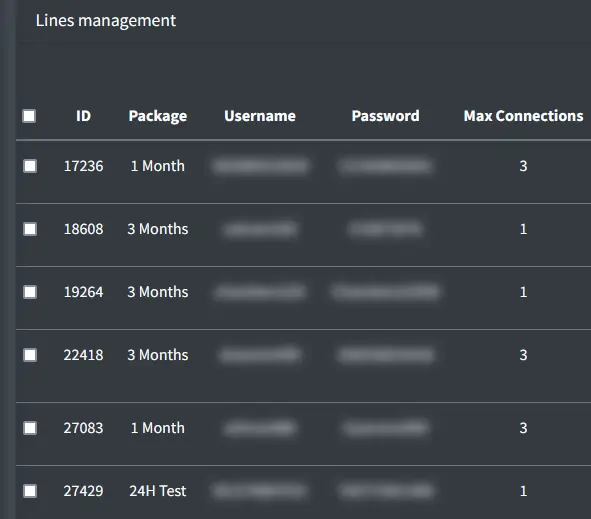The width and height of the screenshot is (591, 519).
Task: Click the Username column header
Action: 260,116
